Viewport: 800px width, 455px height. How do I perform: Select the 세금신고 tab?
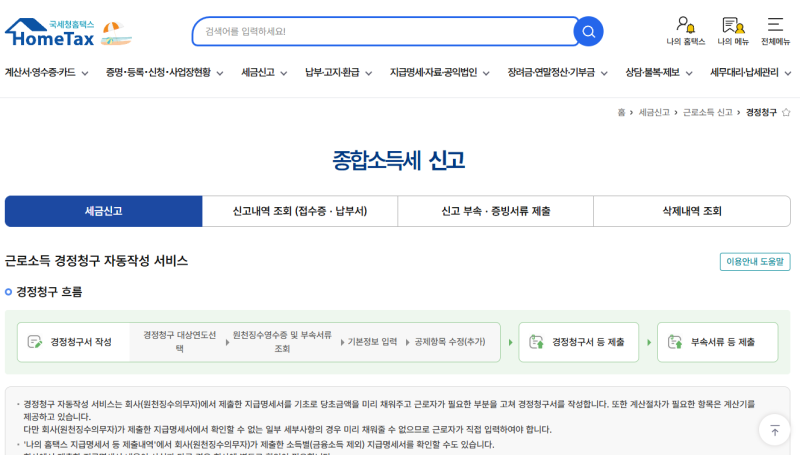(104, 211)
